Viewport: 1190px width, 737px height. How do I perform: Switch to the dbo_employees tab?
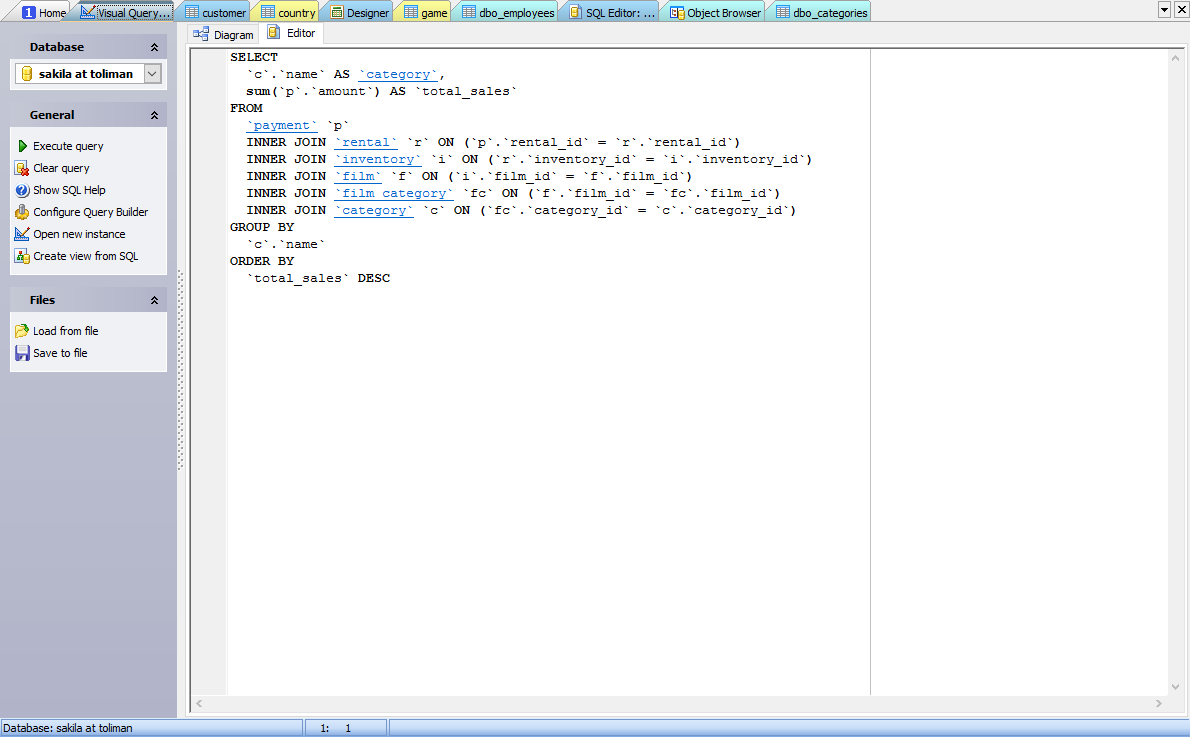(508, 13)
